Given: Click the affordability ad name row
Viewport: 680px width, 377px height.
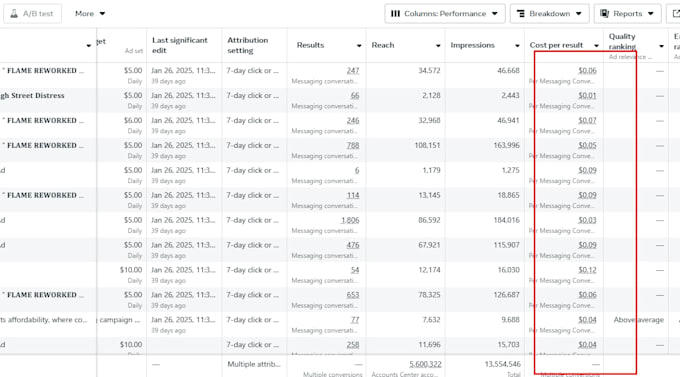Looking at the screenshot, I should click(44, 320).
